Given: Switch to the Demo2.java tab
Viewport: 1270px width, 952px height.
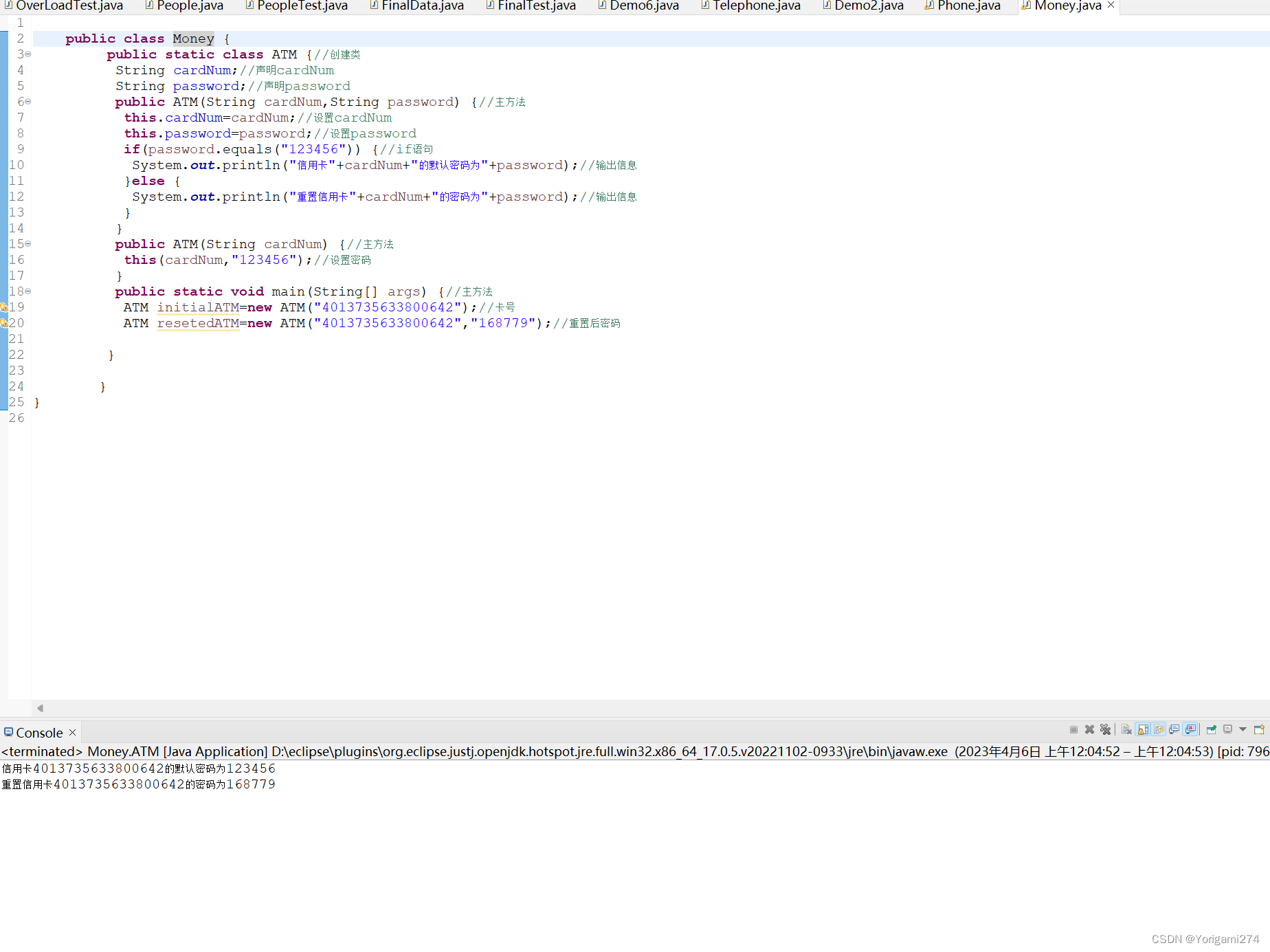Looking at the screenshot, I should 863,5.
